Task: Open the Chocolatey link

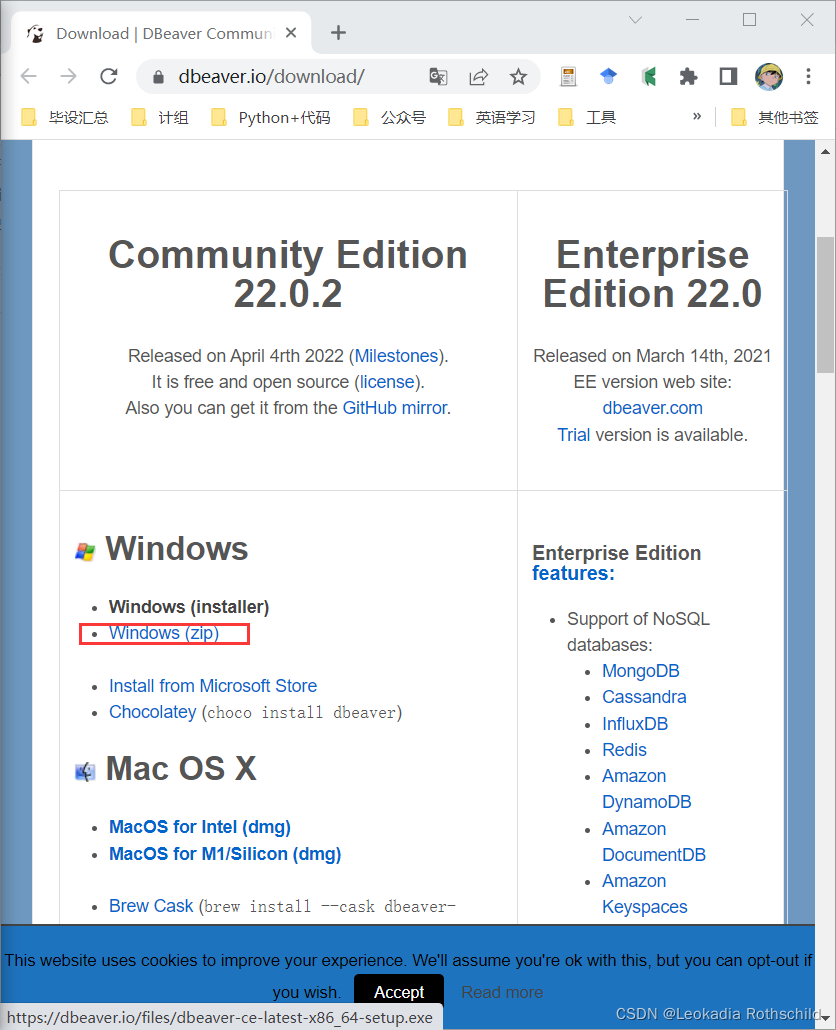Action: tap(152, 712)
